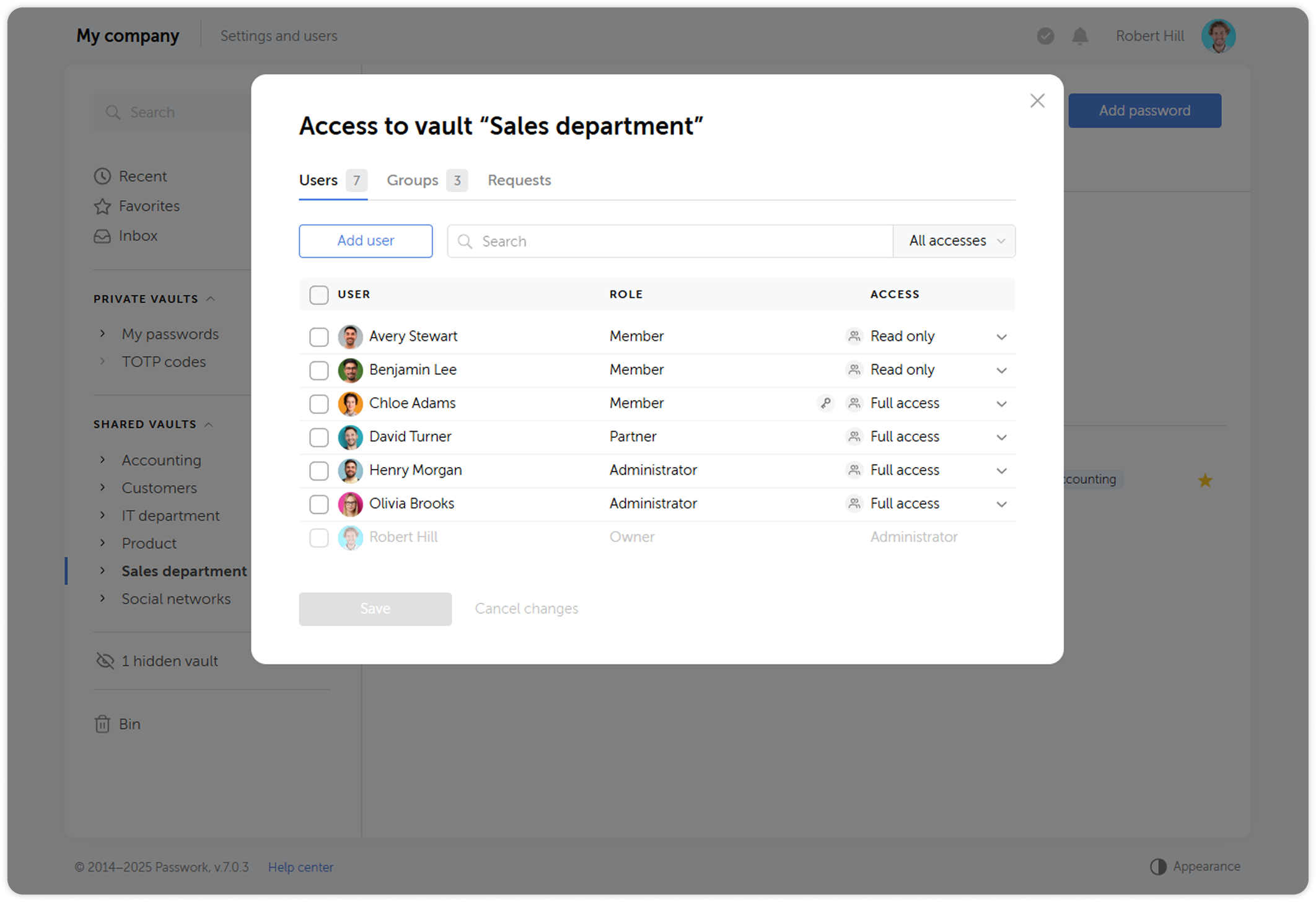1316x902 pixels.
Task: Select all users with the header checkbox
Action: [318, 295]
